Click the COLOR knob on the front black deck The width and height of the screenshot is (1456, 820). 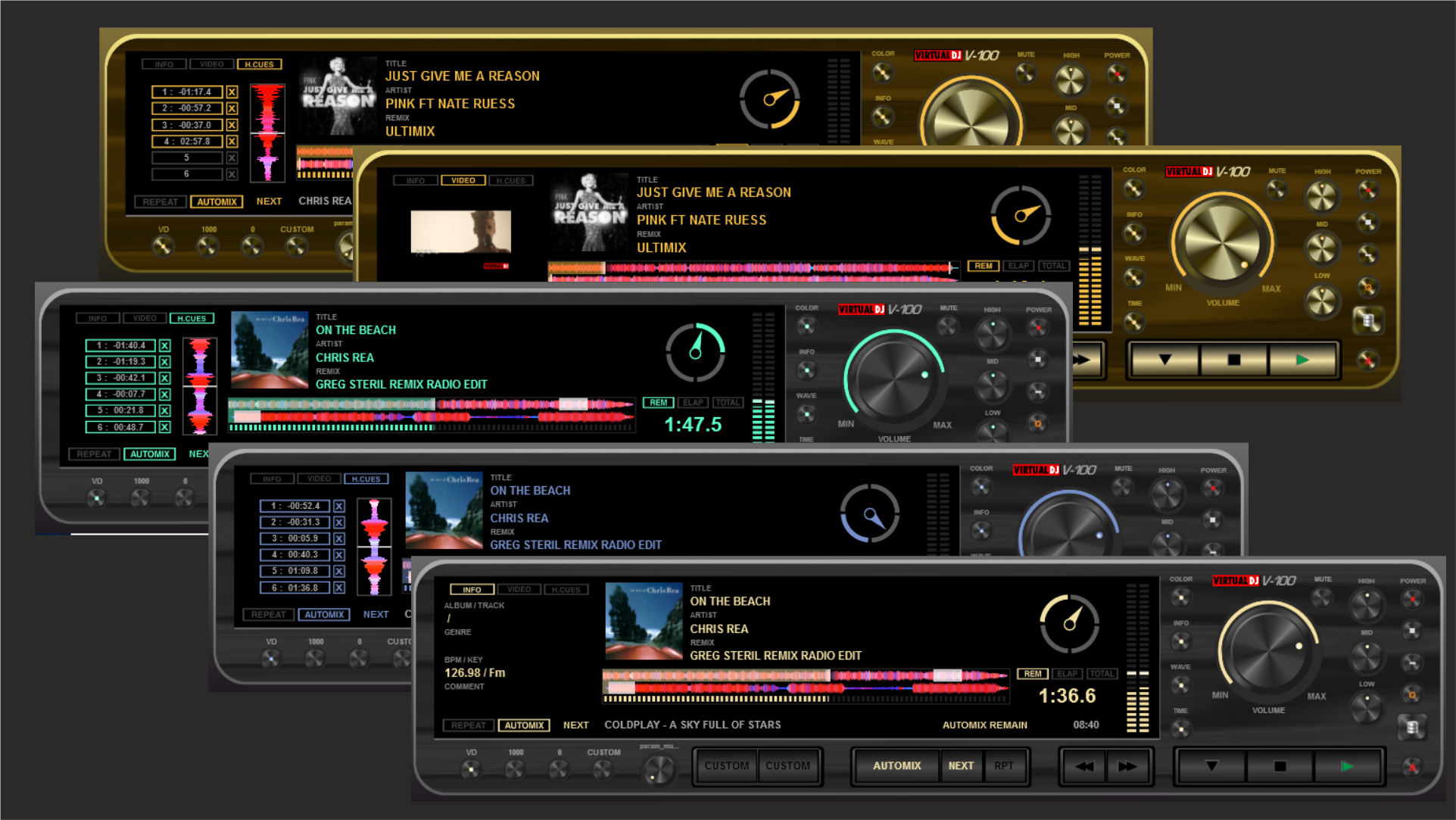point(1180,598)
